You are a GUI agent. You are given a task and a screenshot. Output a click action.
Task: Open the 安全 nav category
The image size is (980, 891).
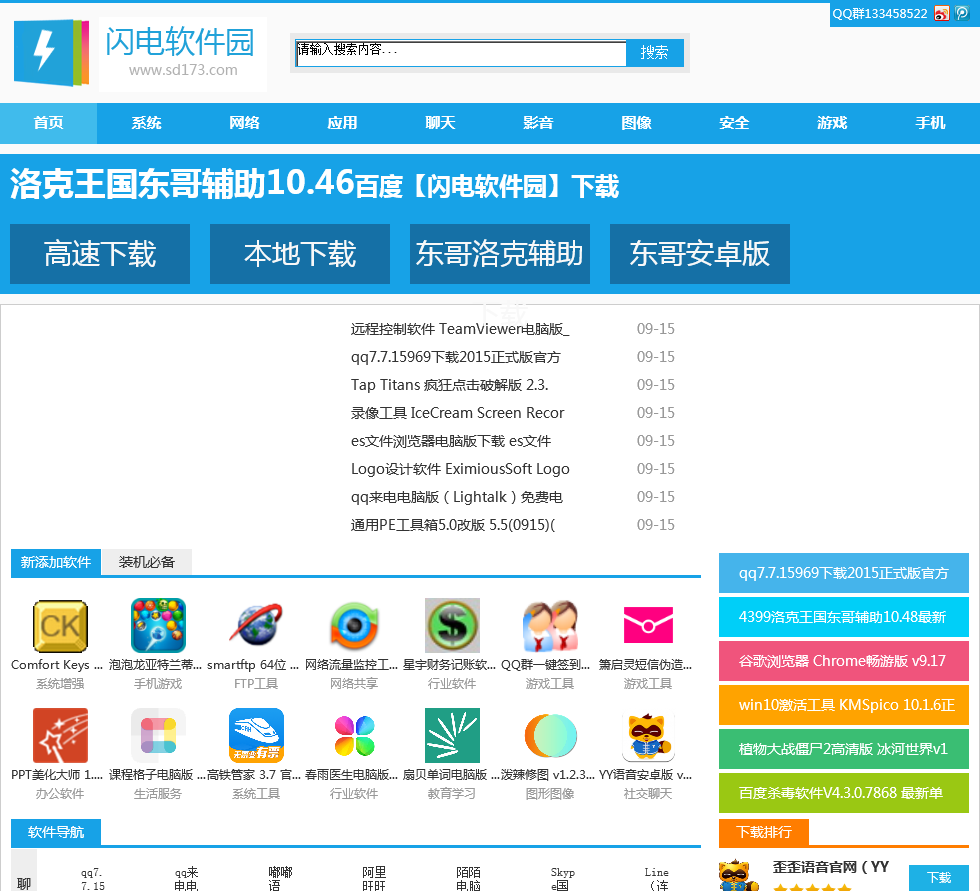coord(734,123)
